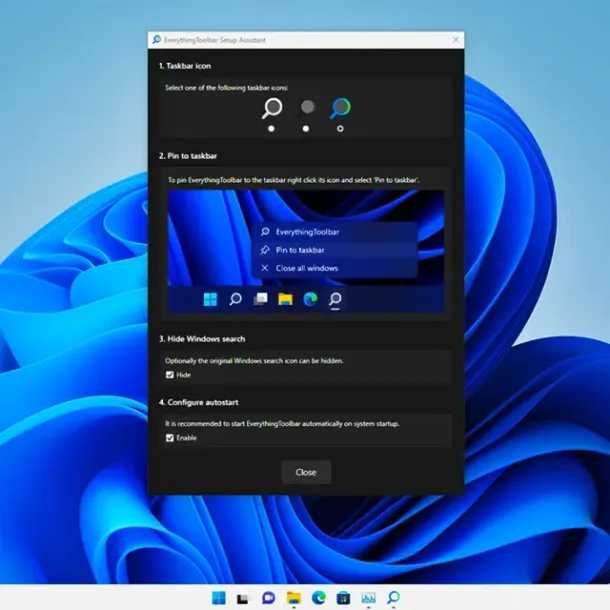Screen dimensions: 610x610
Task: Open Microsoft Store from the taskbar
Action: point(343,598)
